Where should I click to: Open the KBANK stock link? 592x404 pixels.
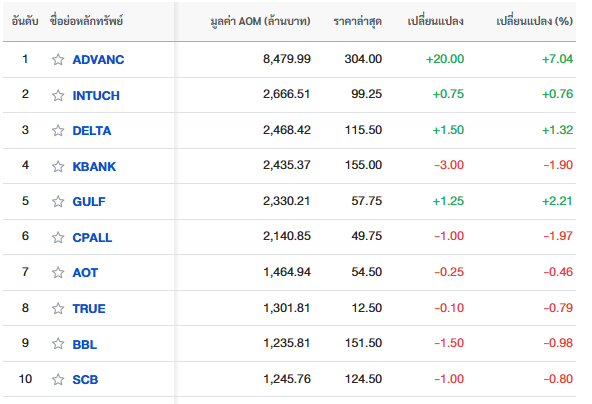click(x=94, y=167)
